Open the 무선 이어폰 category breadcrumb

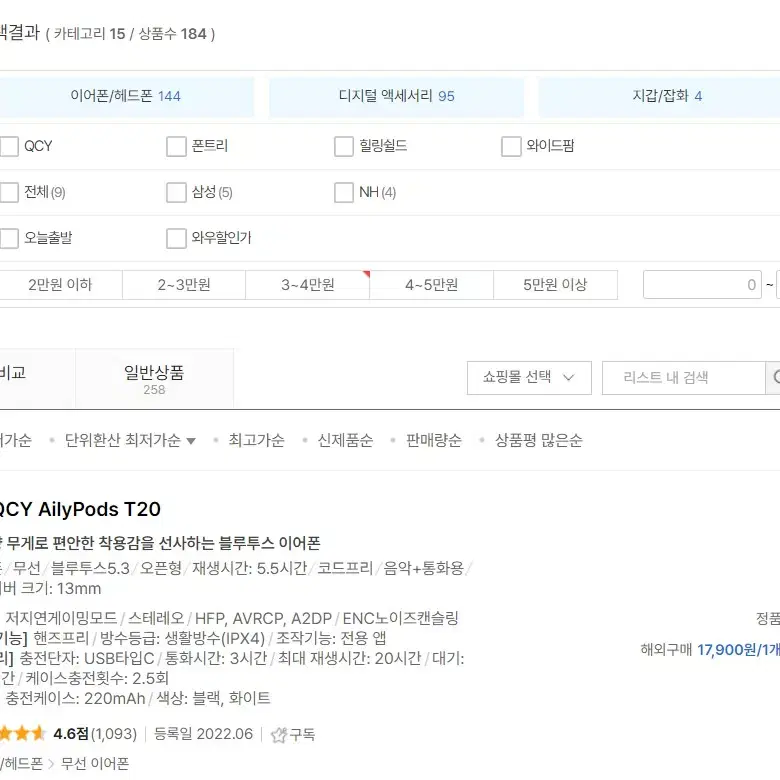[95, 764]
